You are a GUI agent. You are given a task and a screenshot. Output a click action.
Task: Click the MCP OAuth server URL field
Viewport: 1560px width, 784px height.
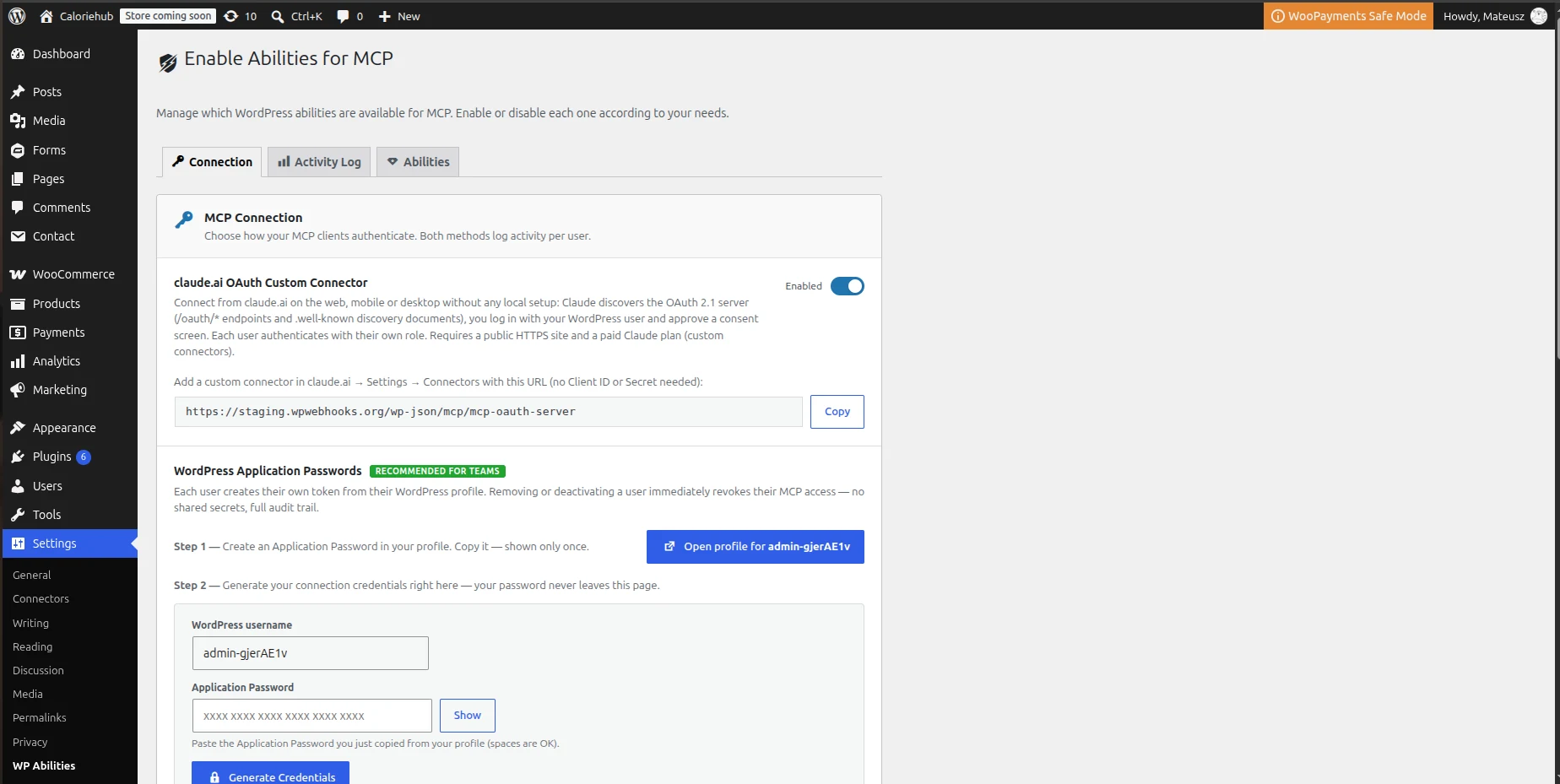tap(488, 412)
